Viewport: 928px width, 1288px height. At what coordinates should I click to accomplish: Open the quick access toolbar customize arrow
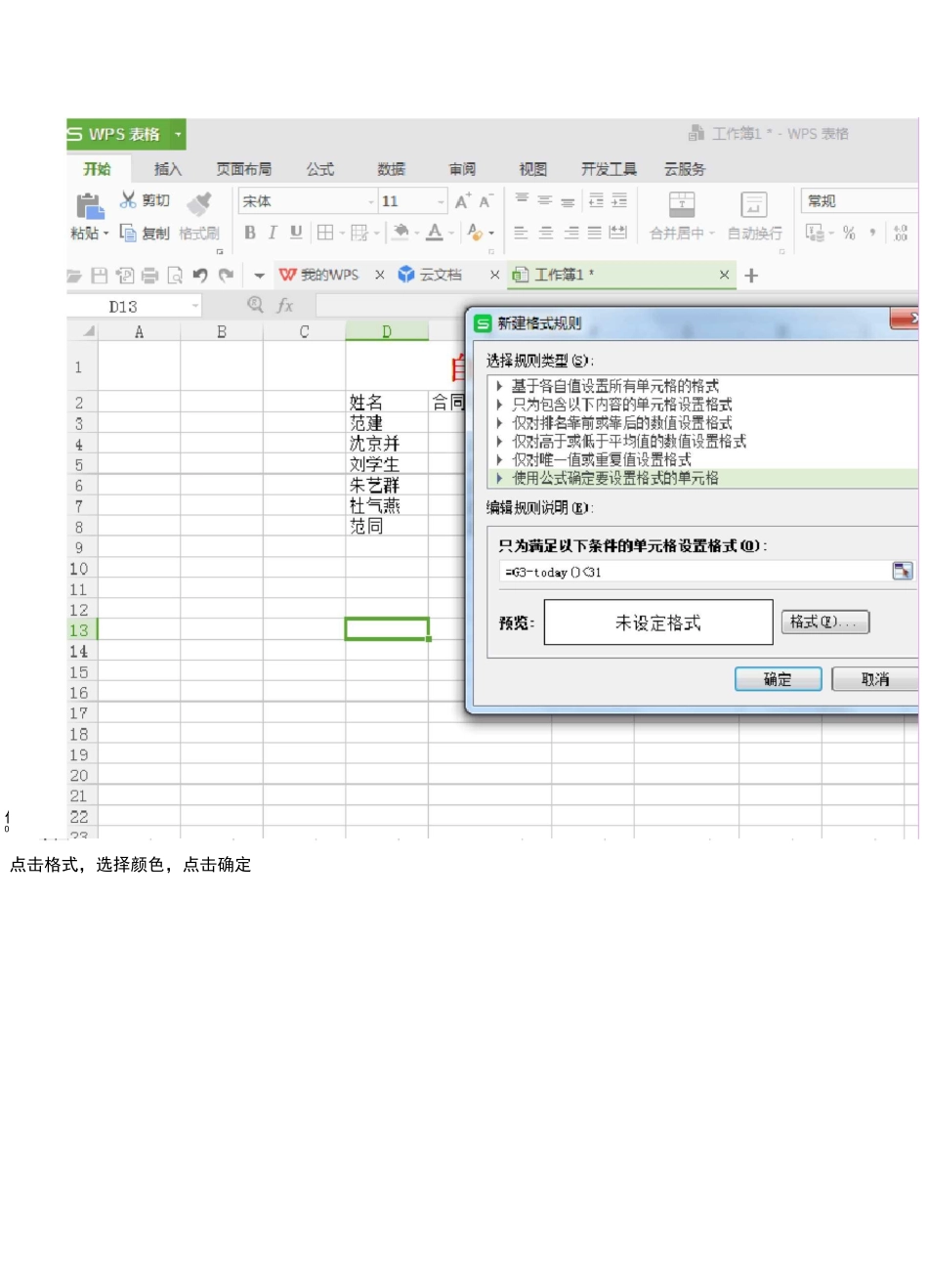coord(259,276)
